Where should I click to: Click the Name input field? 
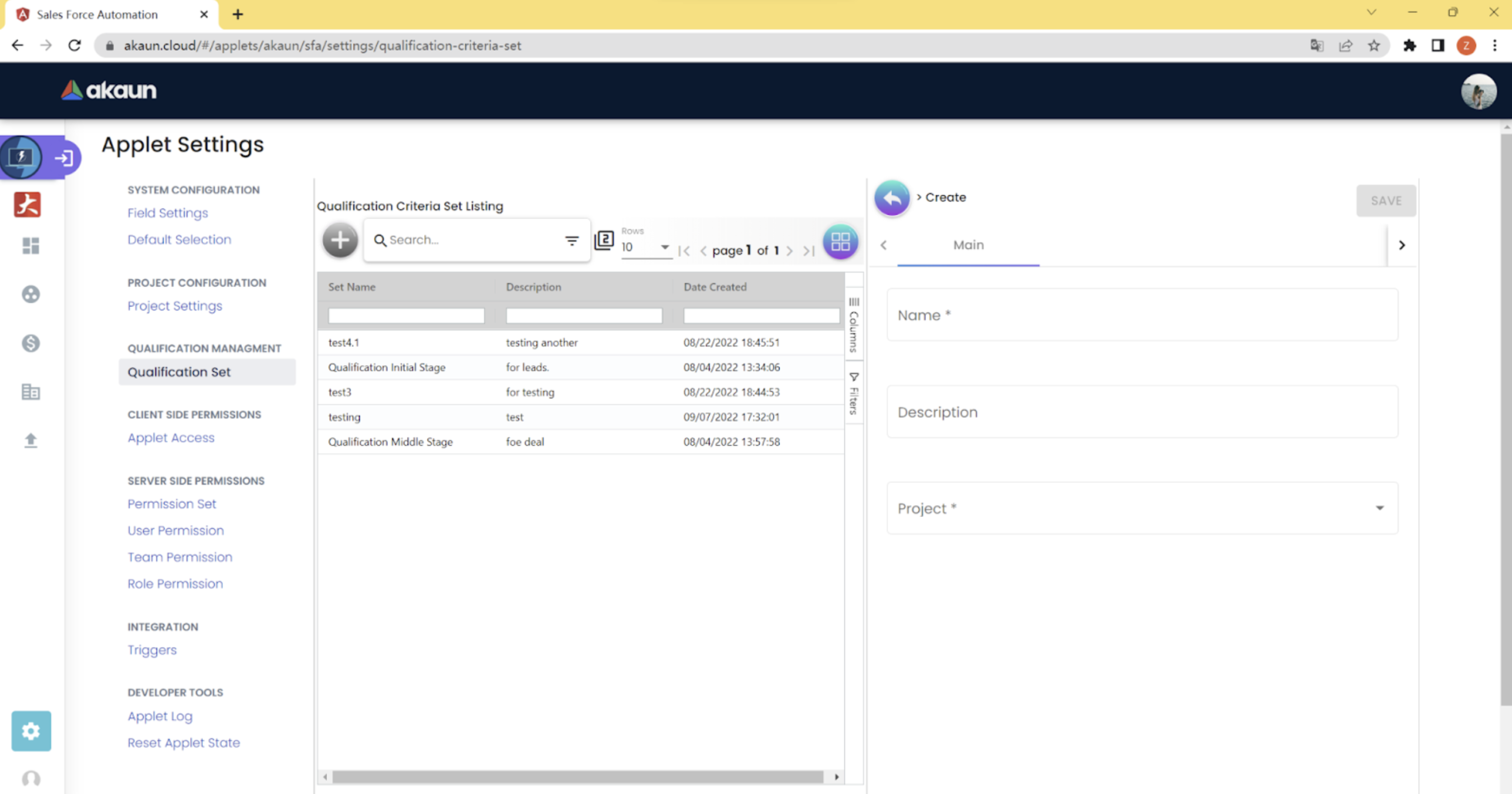tap(1141, 315)
